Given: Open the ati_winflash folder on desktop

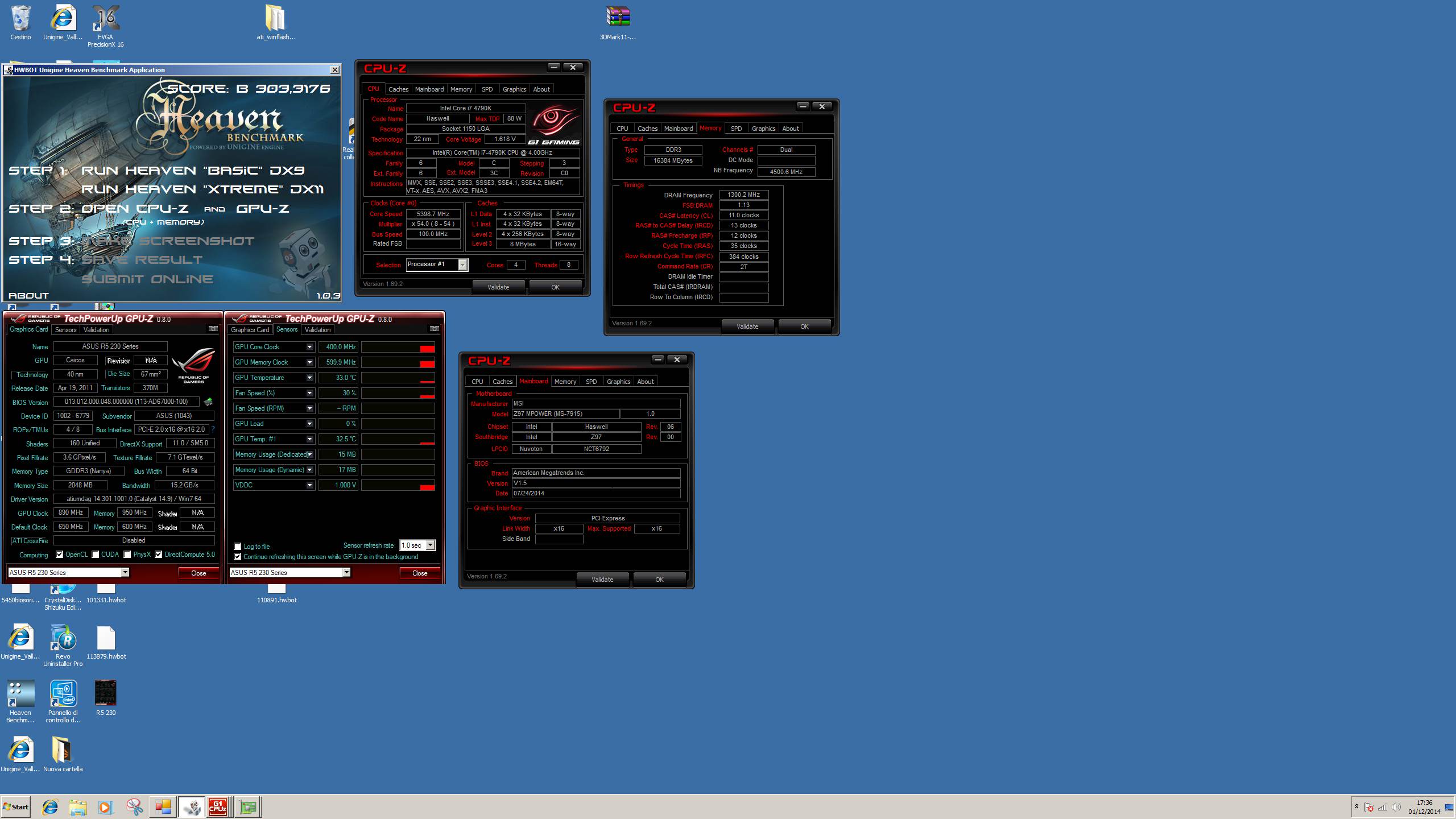Looking at the screenshot, I should 276,23.
